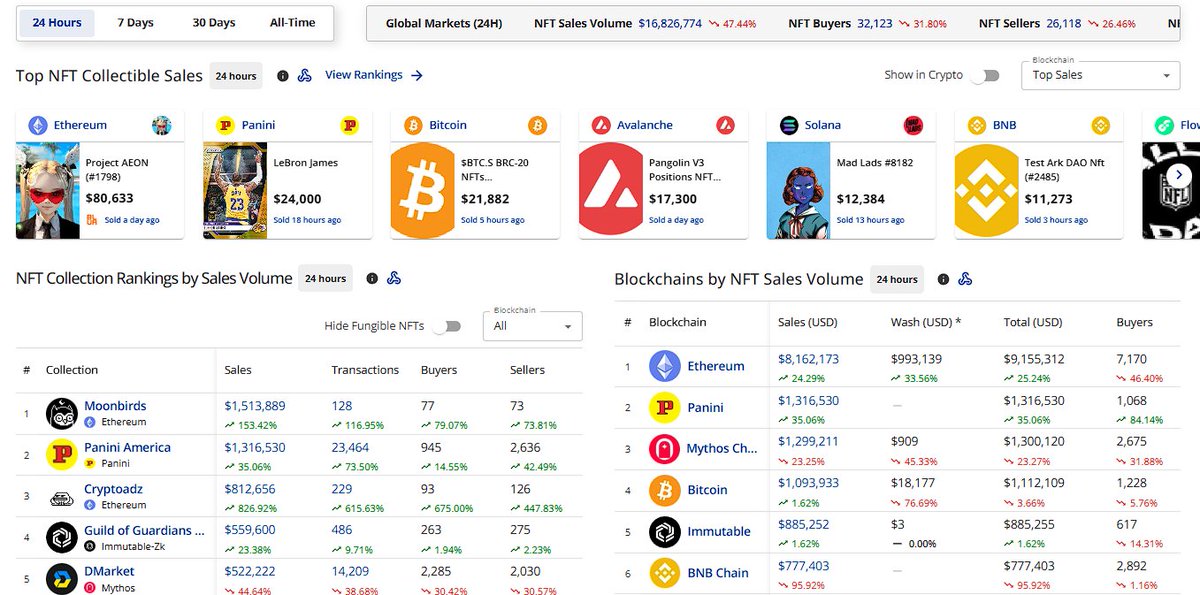This screenshot has width=1200, height=595.
Task: Open the Bitcoin icon in blockchains ranking table
Action: 666,490
